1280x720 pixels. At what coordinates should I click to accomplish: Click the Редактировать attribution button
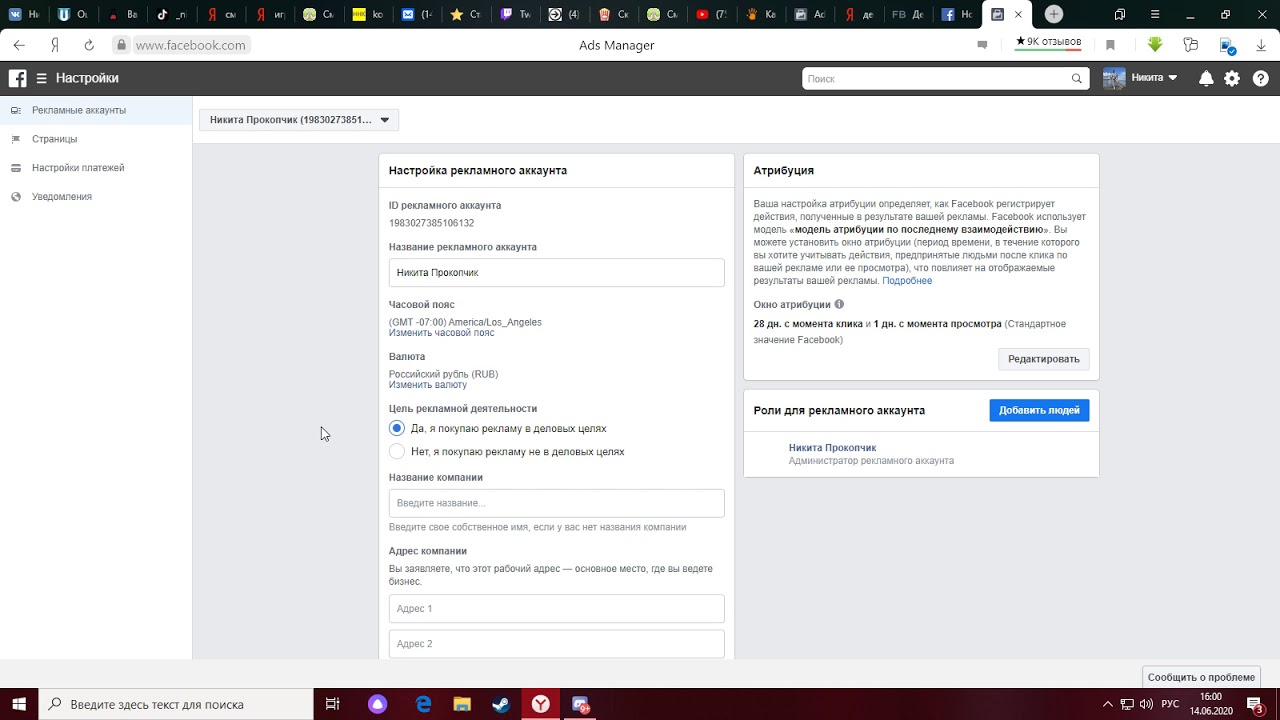(x=1043, y=359)
